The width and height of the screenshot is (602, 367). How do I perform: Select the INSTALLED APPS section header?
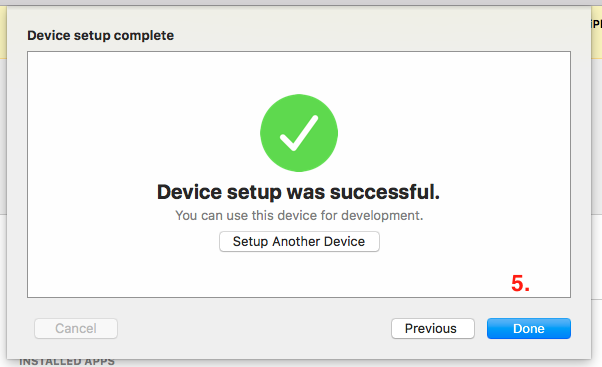(x=67, y=362)
